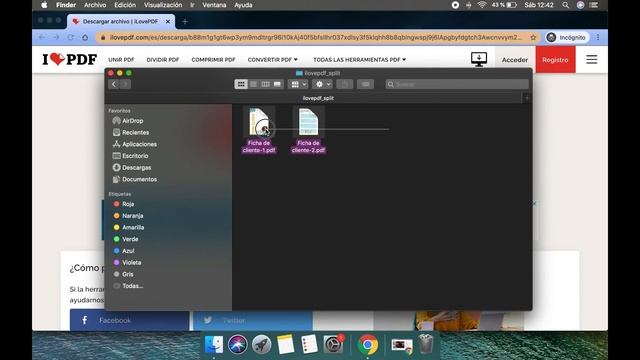Close the Descargar archivo tab
The height and width of the screenshot is (360, 640).
(168, 22)
